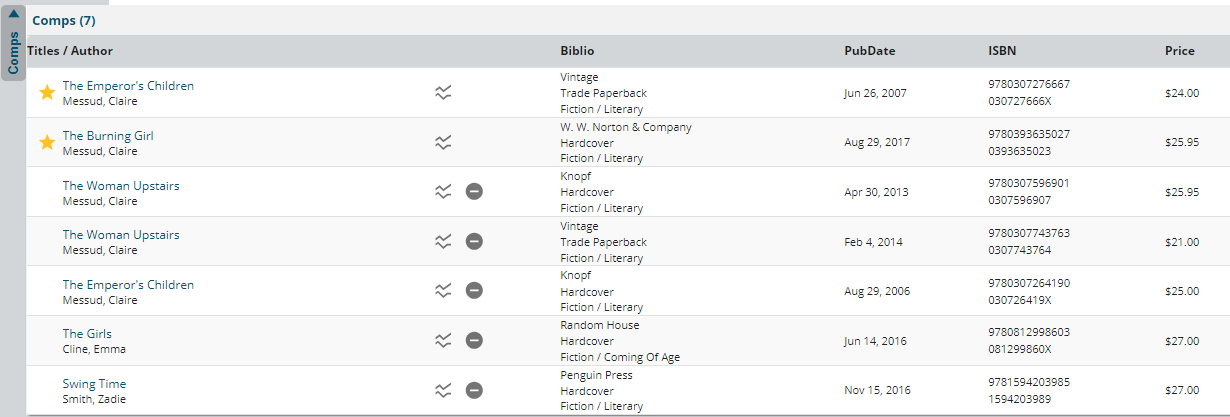Select the vertical Comps side tab
The height and width of the screenshot is (417, 1230).
(13, 52)
